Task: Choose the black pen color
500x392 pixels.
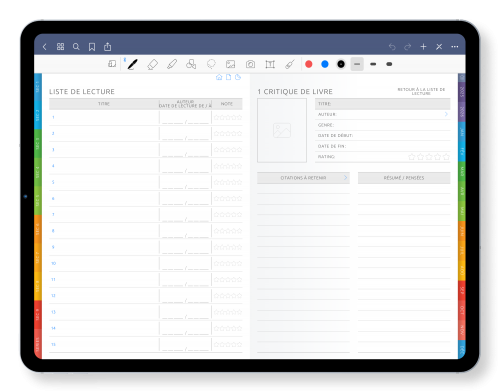Action: point(341,64)
